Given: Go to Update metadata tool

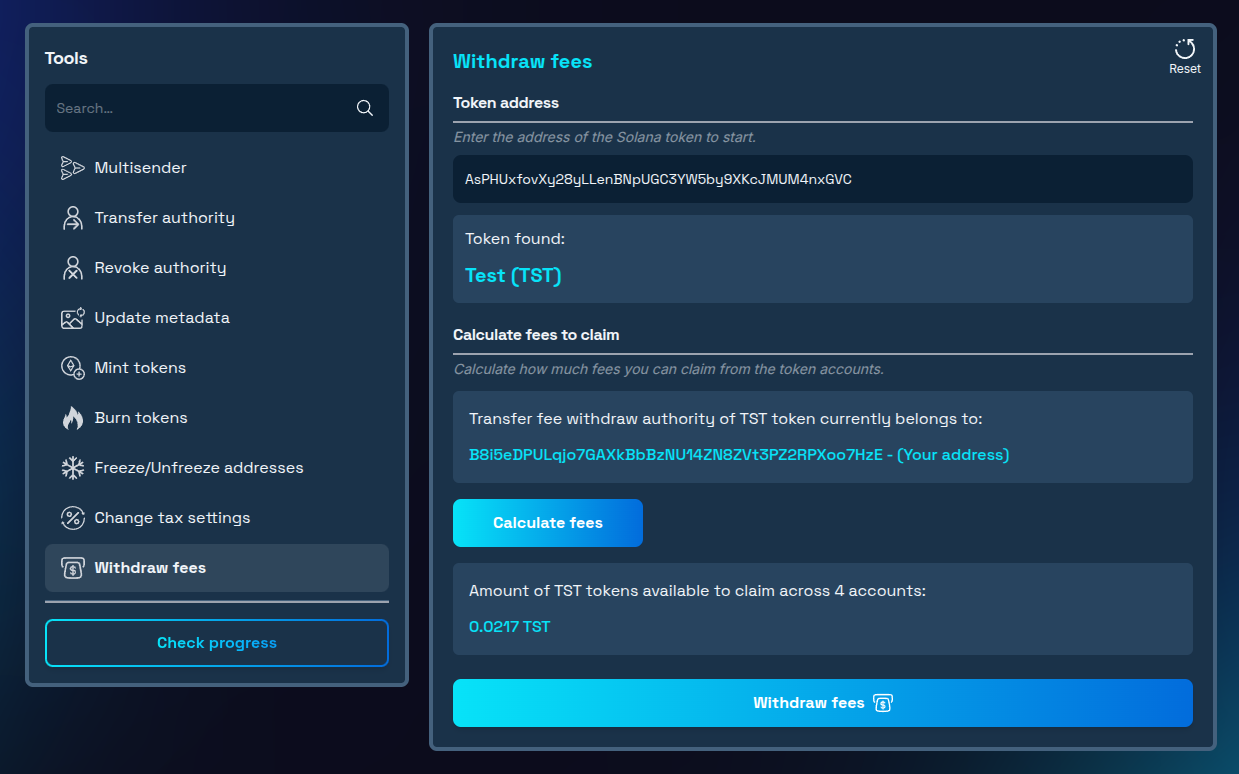Looking at the screenshot, I should 217,318.
